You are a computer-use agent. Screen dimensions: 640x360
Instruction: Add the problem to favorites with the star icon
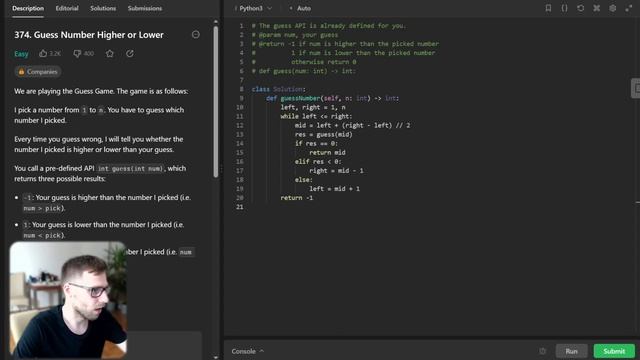click(109, 53)
